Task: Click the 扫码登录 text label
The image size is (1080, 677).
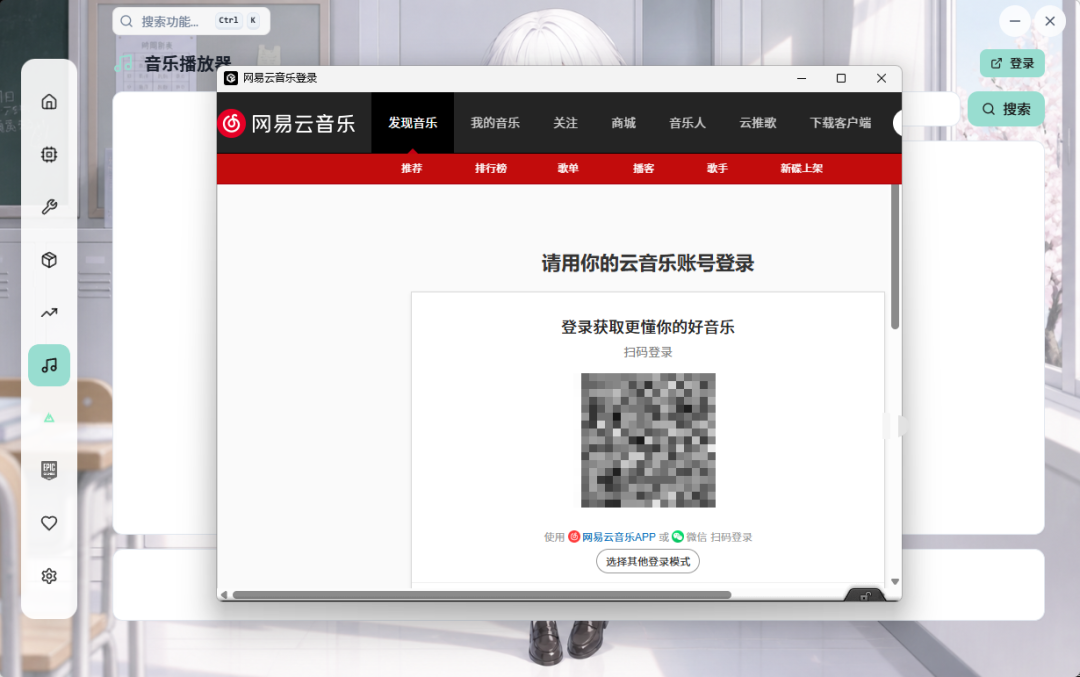Action: pyautogui.click(x=647, y=352)
